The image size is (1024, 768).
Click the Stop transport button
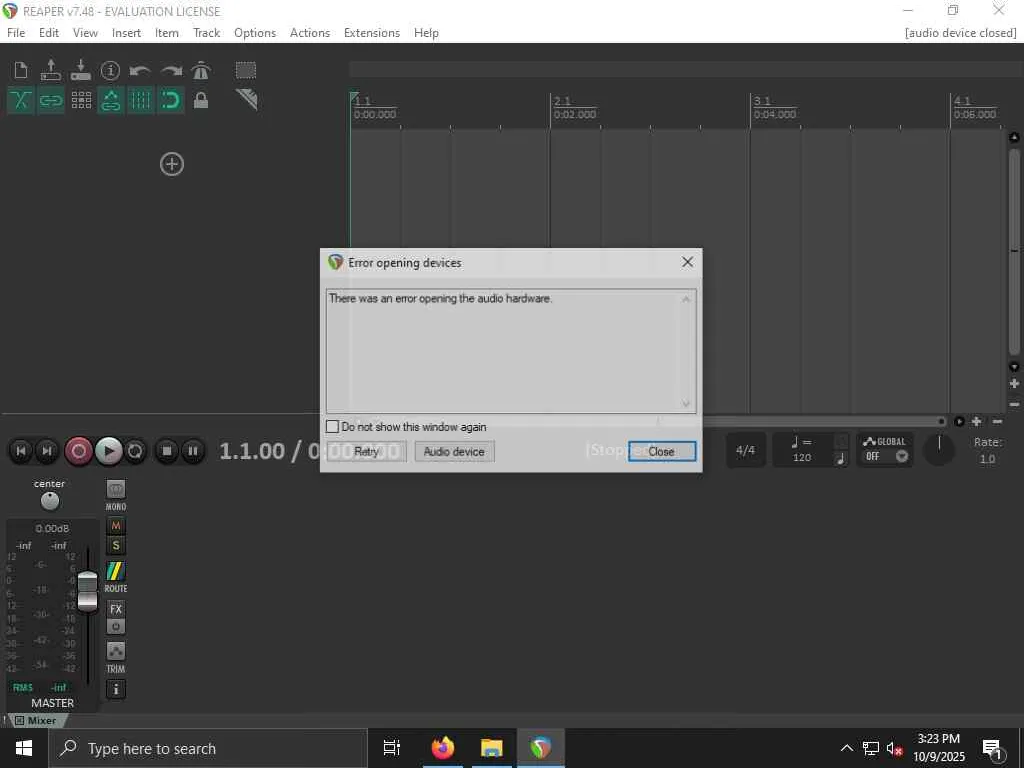click(167, 451)
